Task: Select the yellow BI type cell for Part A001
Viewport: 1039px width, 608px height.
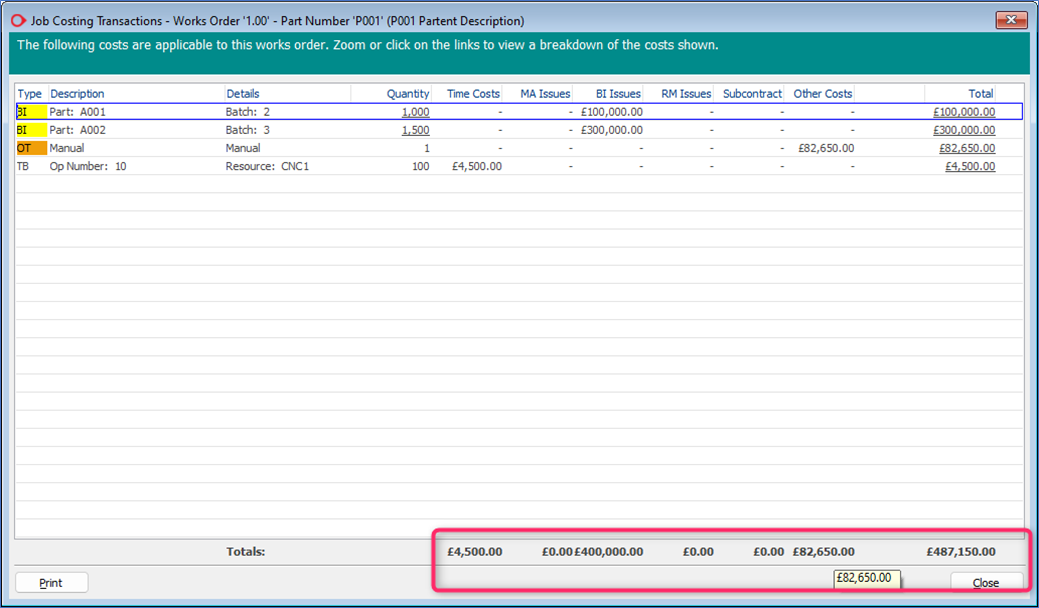Action: pos(29,111)
